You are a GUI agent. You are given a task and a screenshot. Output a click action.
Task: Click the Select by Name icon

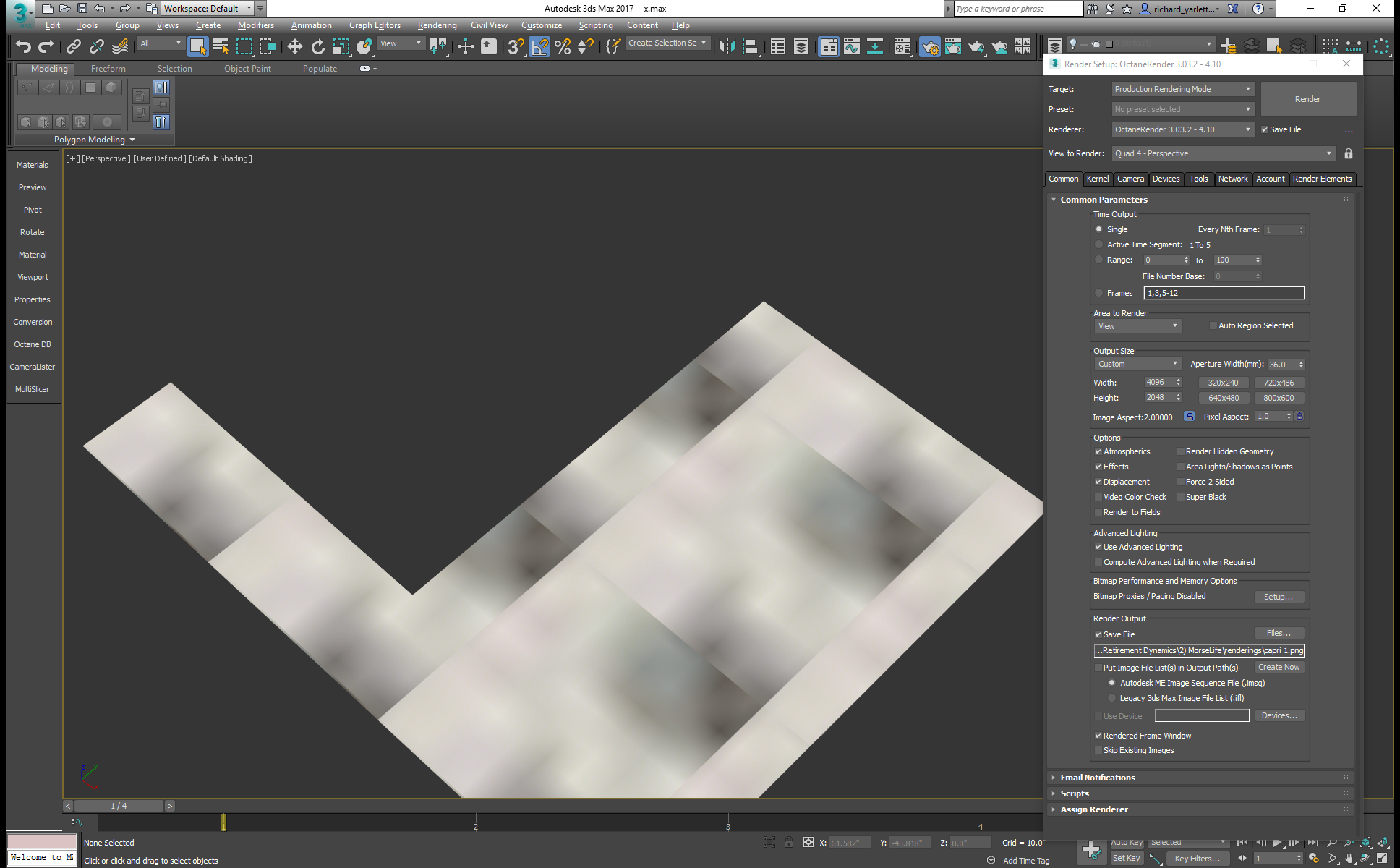click(x=221, y=46)
